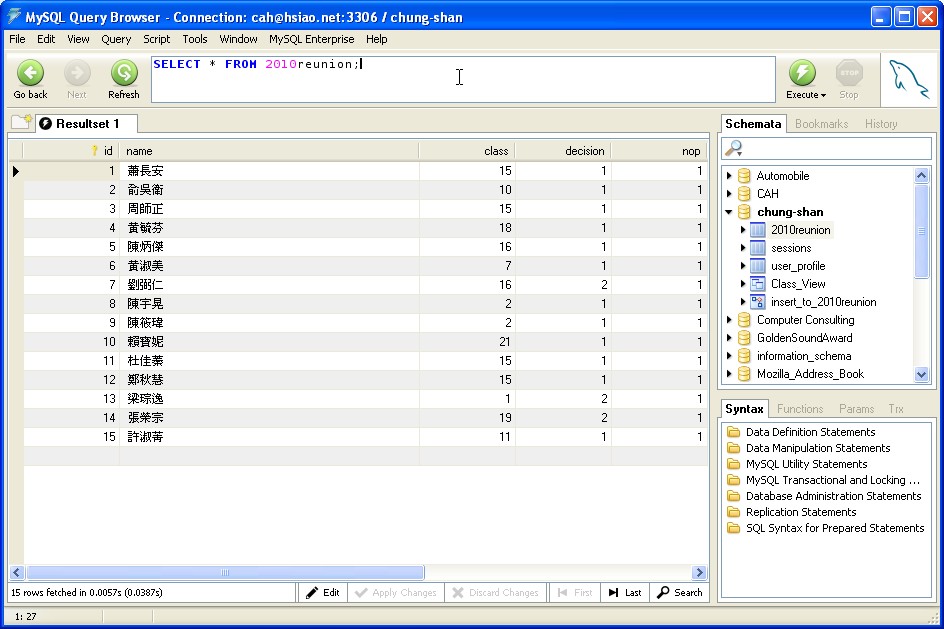Image resolution: width=944 pixels, height=629 pixels.
Task: Open the MySQL Enterprise menu
Action: tap(311, 39)
